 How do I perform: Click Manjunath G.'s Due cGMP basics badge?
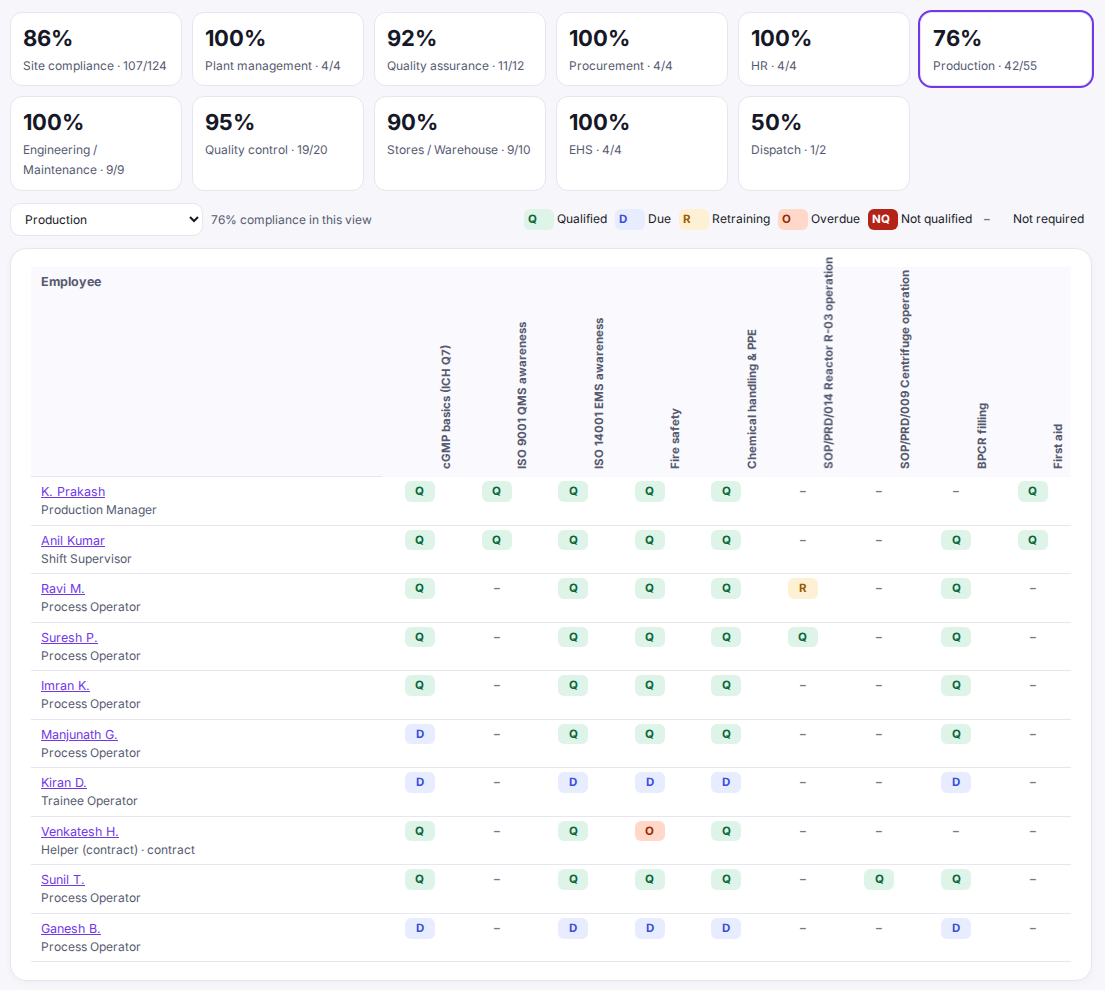tap(420, 734)
